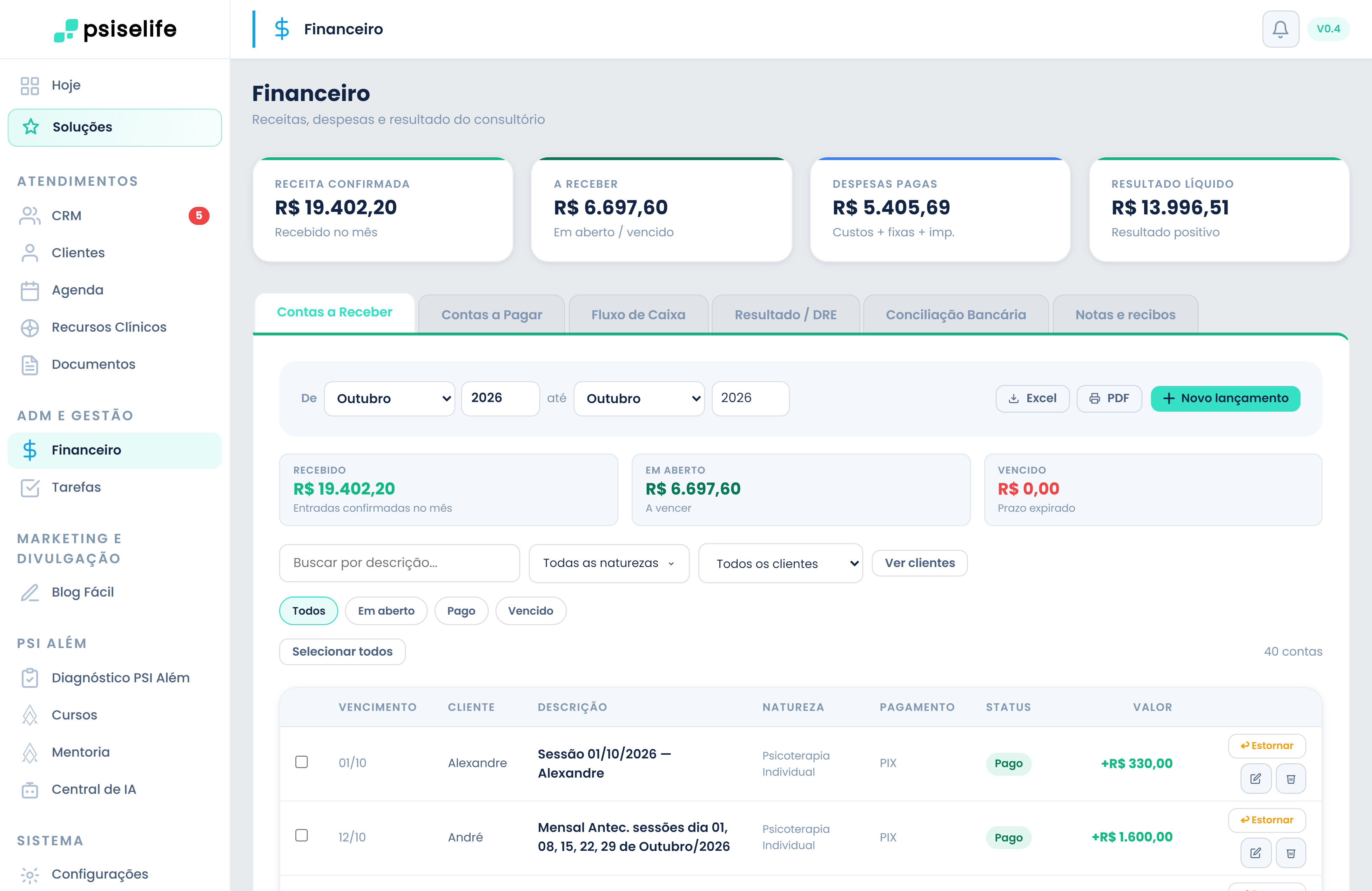This screenshot has width=1372, height=891.
Task: Open notifications bell icon
Action: pyautogui.click(x=1280, y=29)
